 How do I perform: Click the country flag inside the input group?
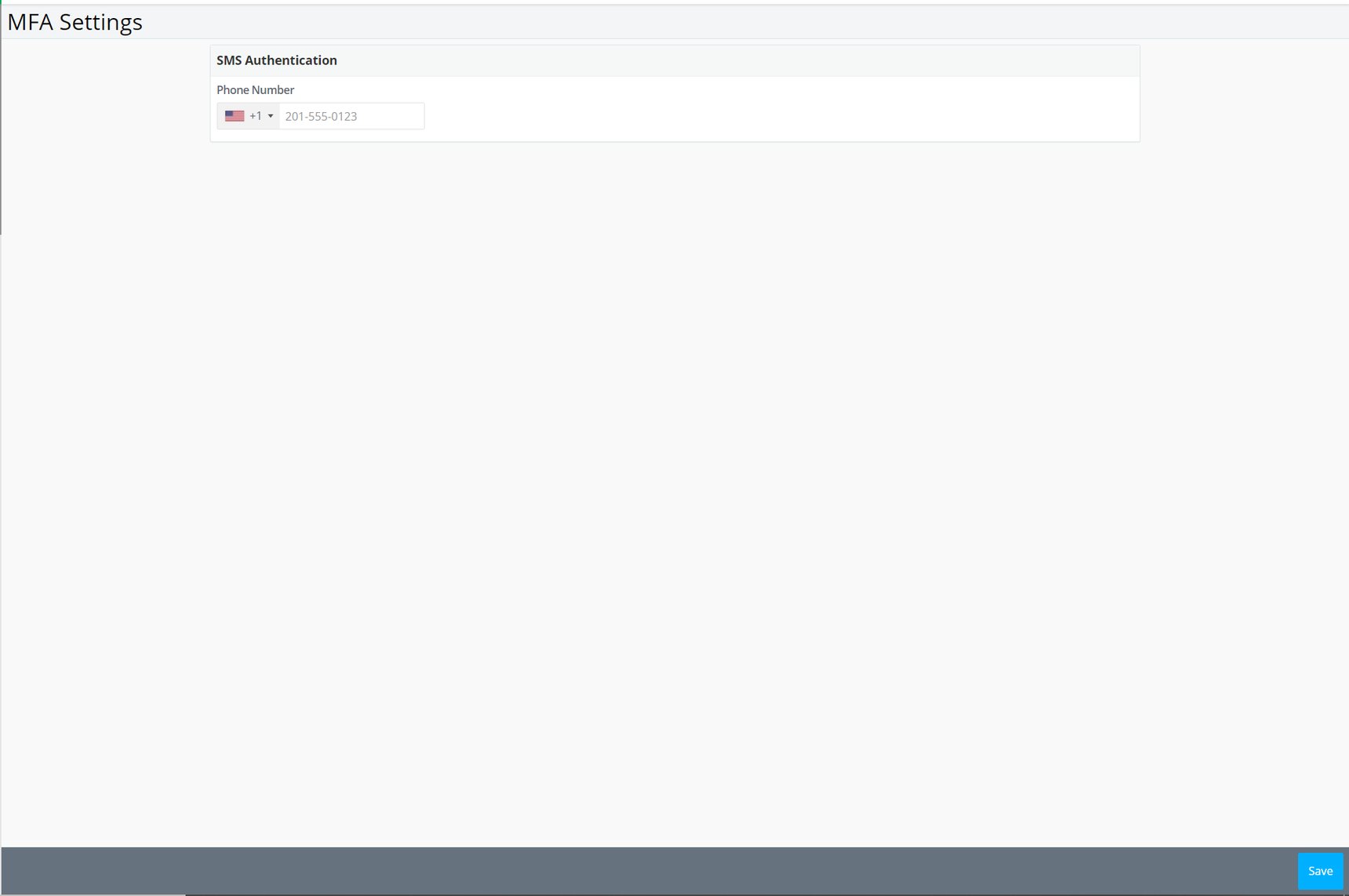click(x=234, y=115)
